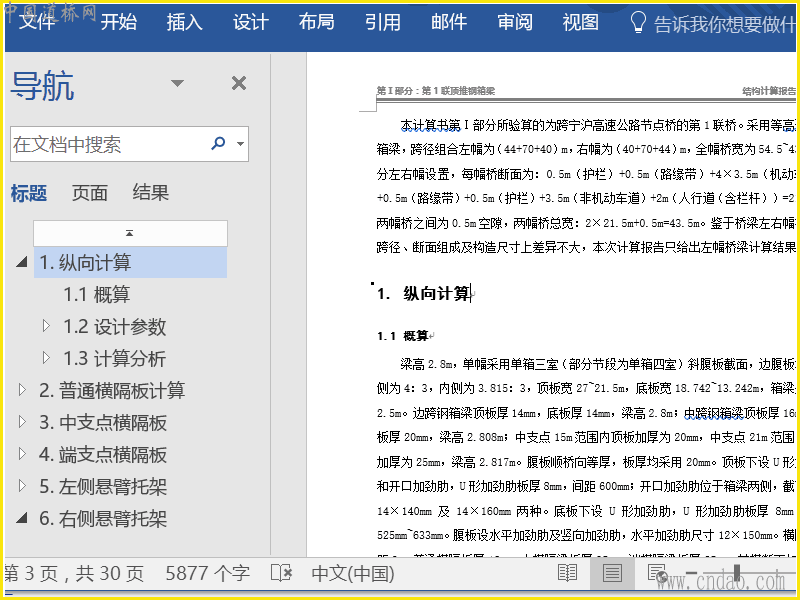Switch to Web Layout view icon
Viewport: 800px width, 600px height.
point(657,573)
